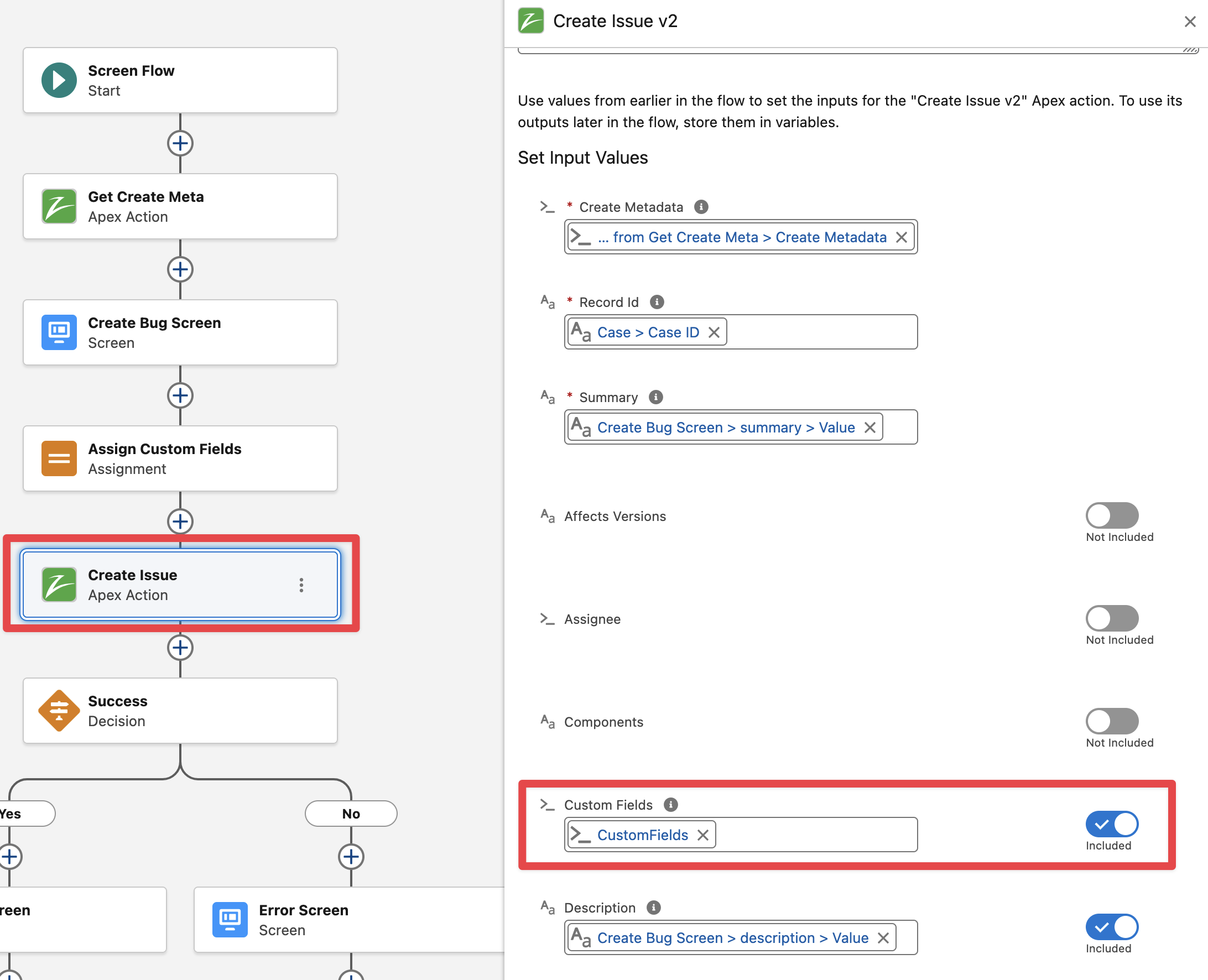Select the Assign Custom Fields assignment icon
The height and width of the screenshot is (980, 1208).
(59, 458)
